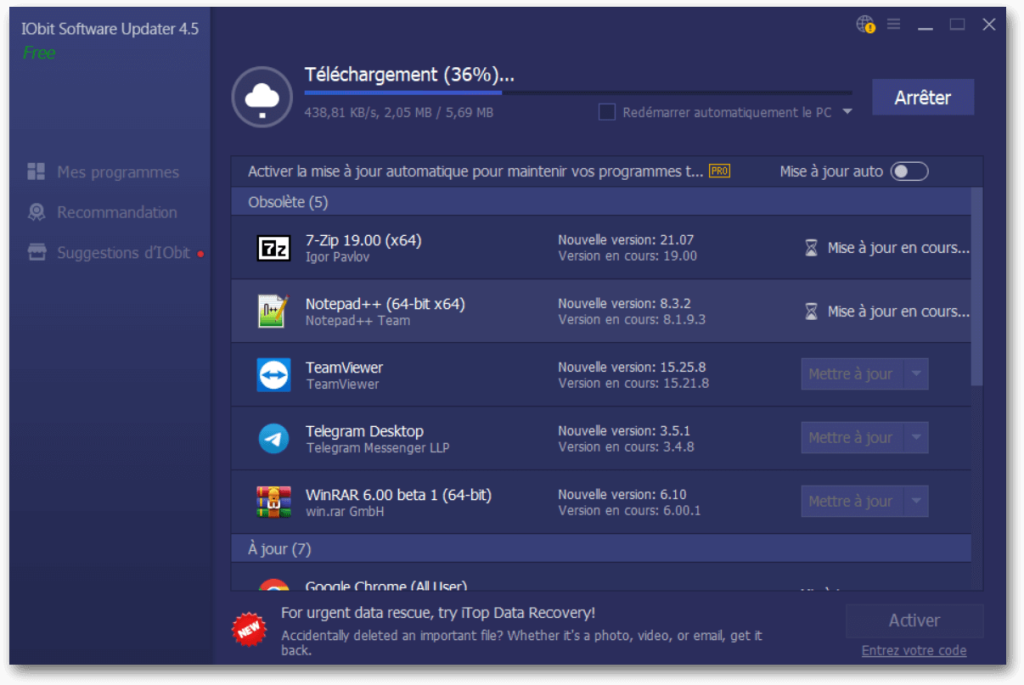Screen dimensions: 1024x685
Task: Open the Entrez votre code link
Action: (x=914, y=650)
